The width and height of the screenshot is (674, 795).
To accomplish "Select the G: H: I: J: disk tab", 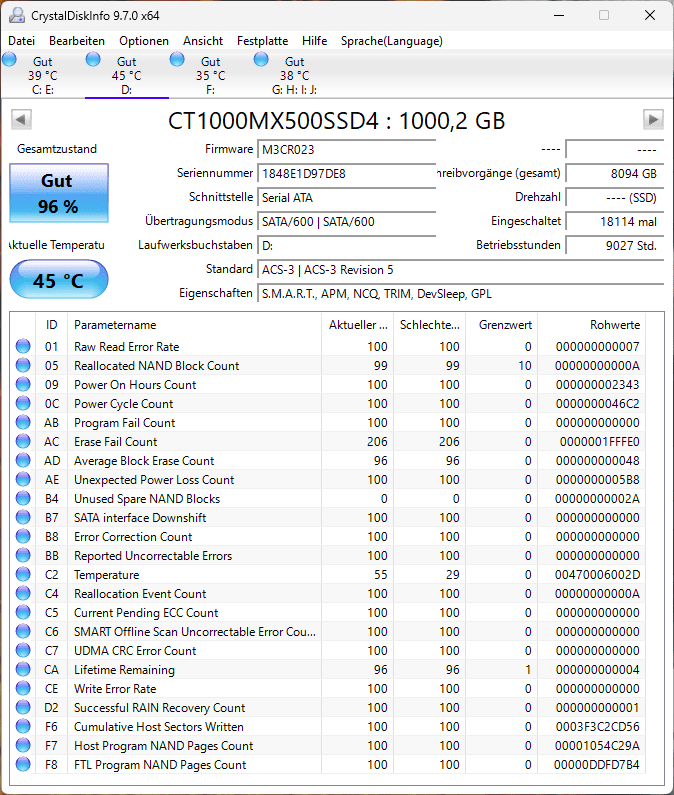I will (x=294, y=75).
